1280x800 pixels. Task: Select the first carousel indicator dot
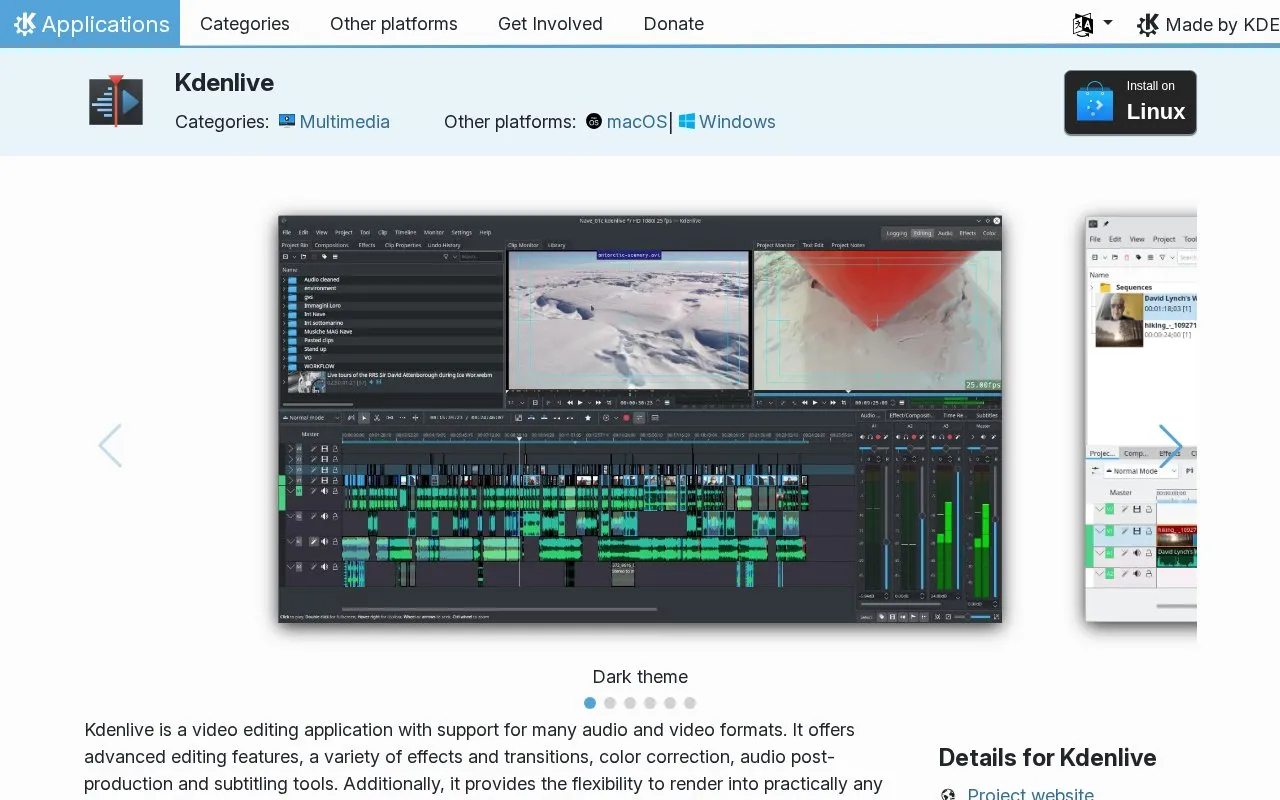click(x=590, y=703)
